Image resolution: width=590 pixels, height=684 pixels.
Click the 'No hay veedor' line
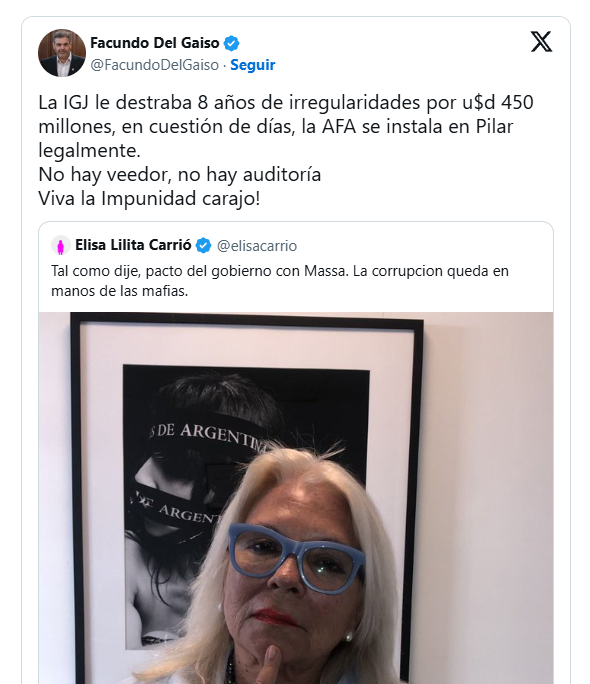coord(180,174)
